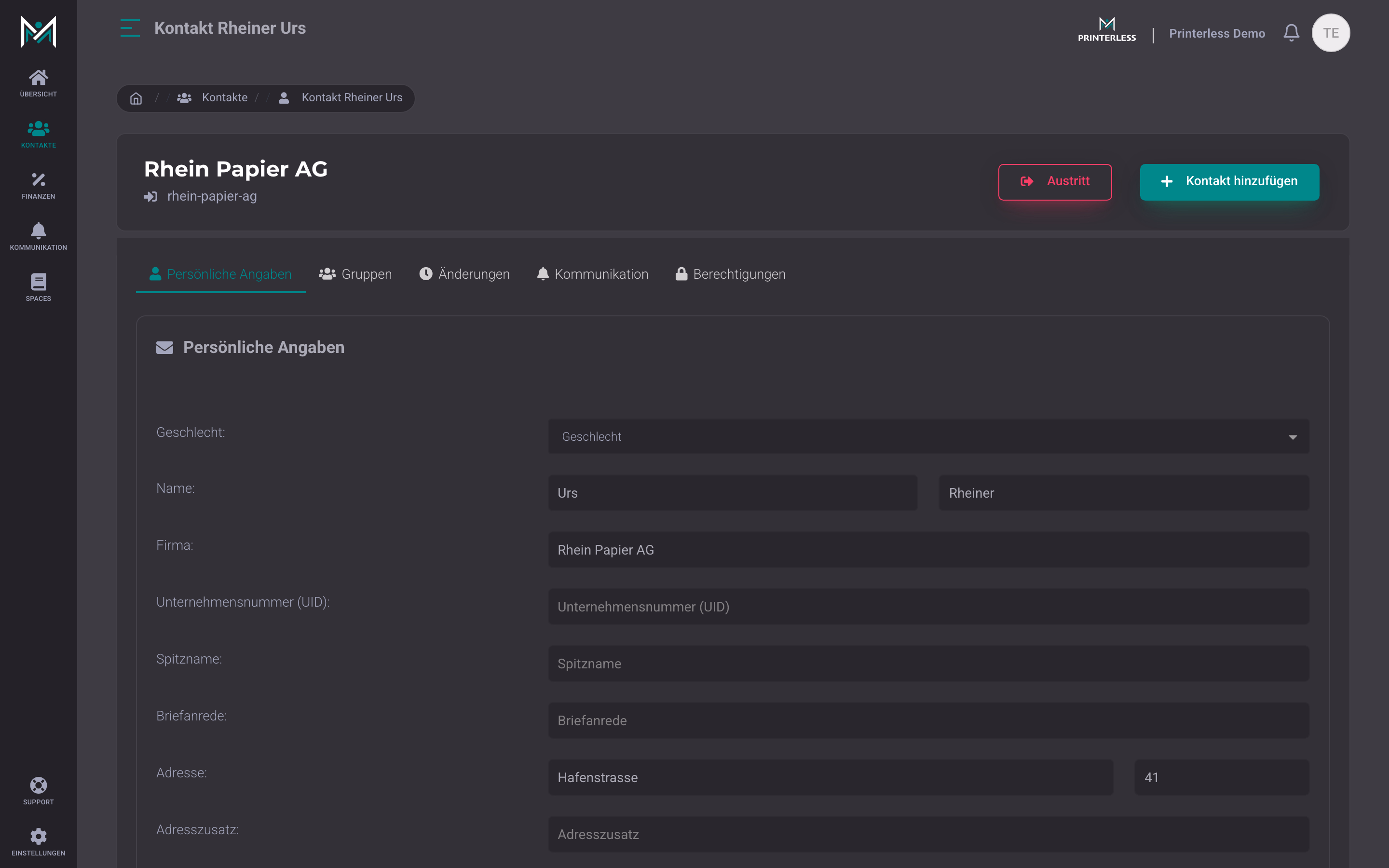Open the Support lifebuoy icon
The height and width of the screenshot is (868, 1389).
39,785
